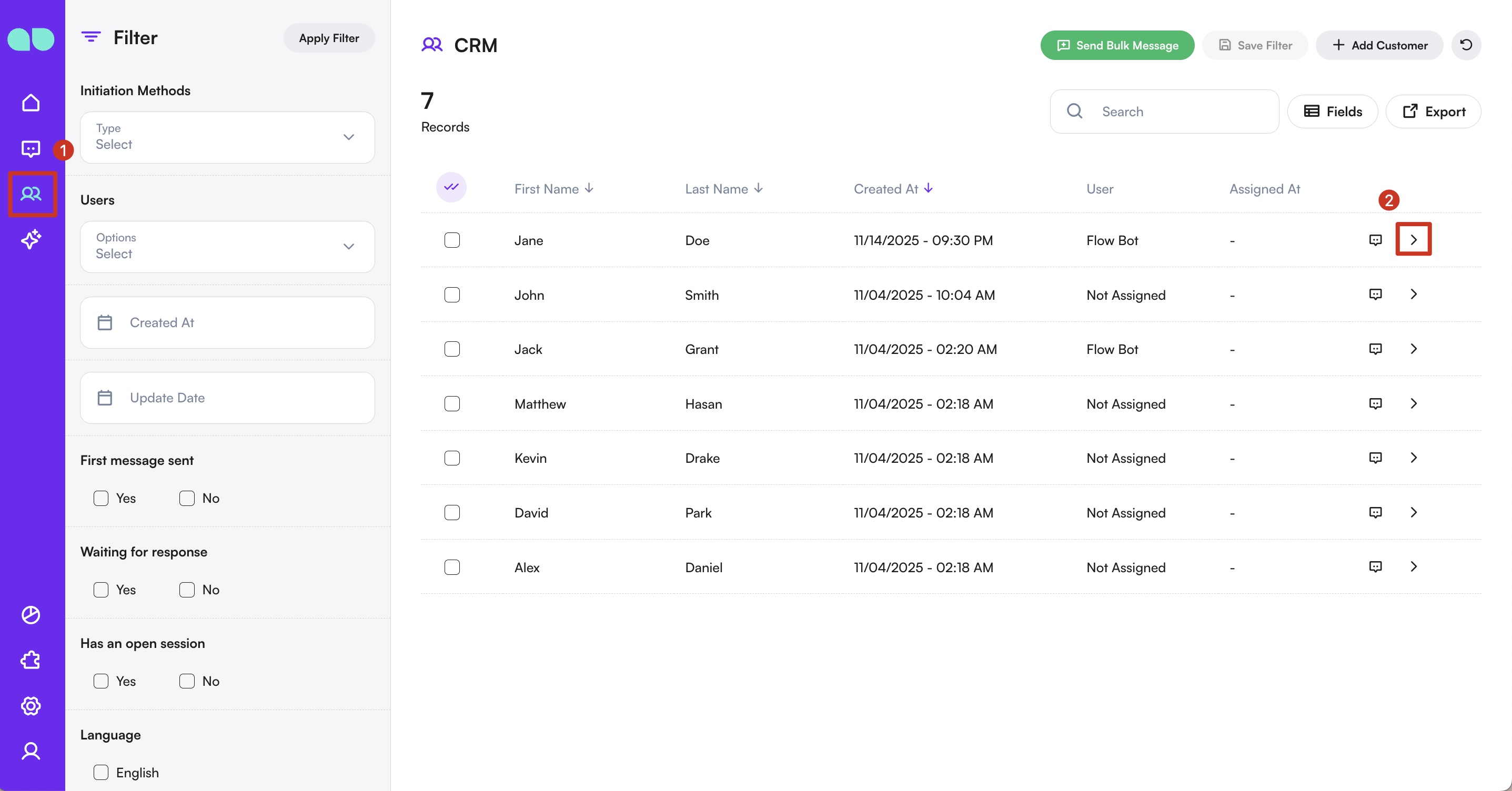The image size is (1512, 791).
Task: Open chat with Jane Doe via chat bubble icon
Action: click(x=1376, y=240)
